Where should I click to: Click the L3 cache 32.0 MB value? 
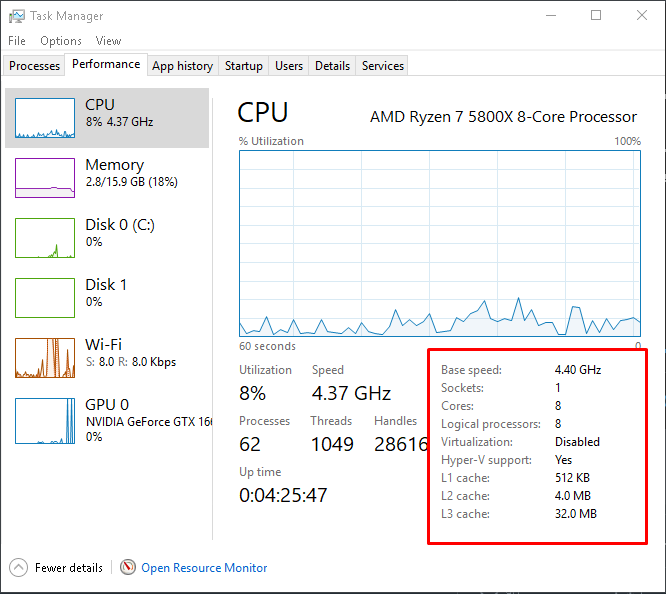[x=576, y=514]
